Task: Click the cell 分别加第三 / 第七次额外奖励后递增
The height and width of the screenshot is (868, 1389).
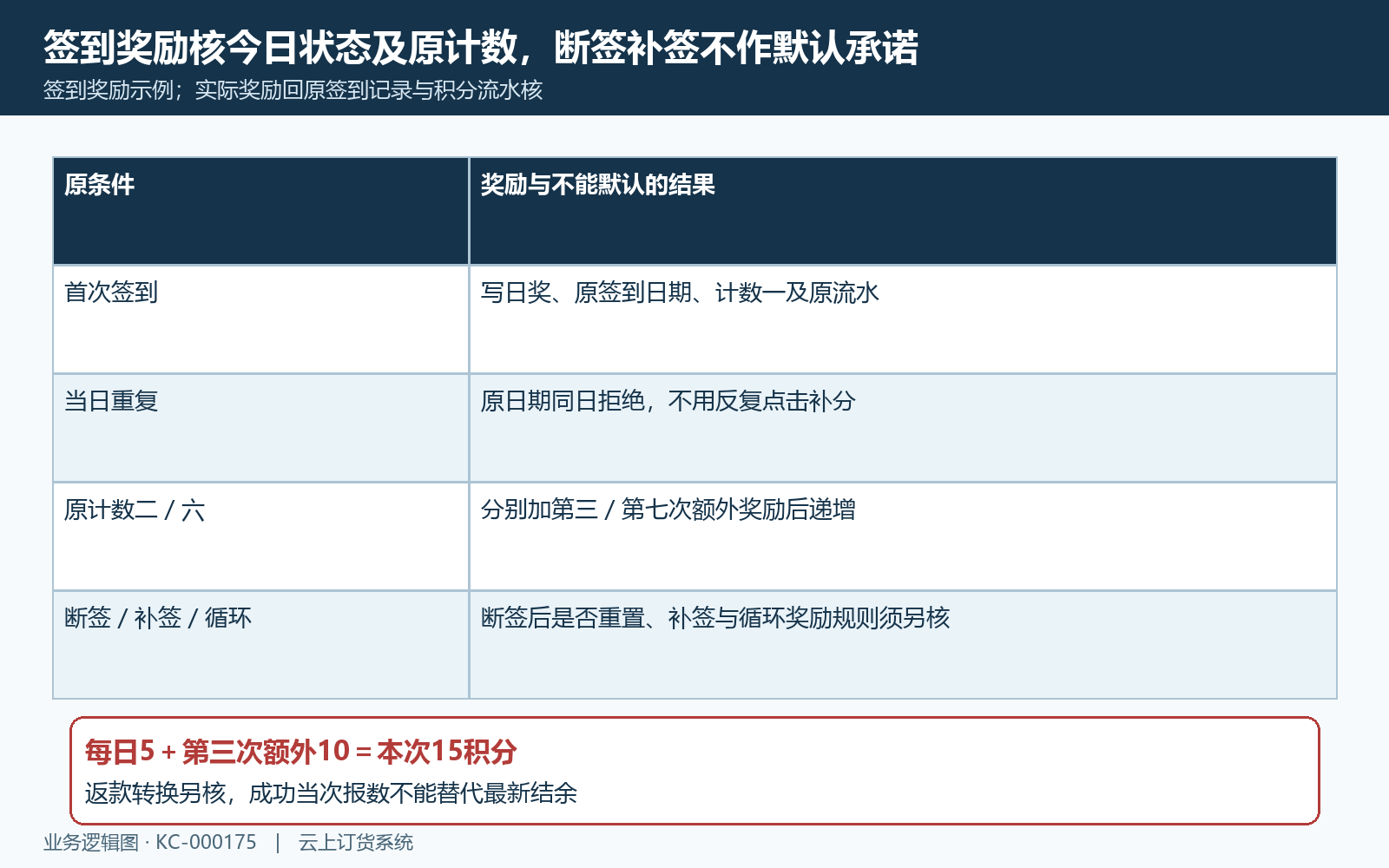Action: (903, 536)
